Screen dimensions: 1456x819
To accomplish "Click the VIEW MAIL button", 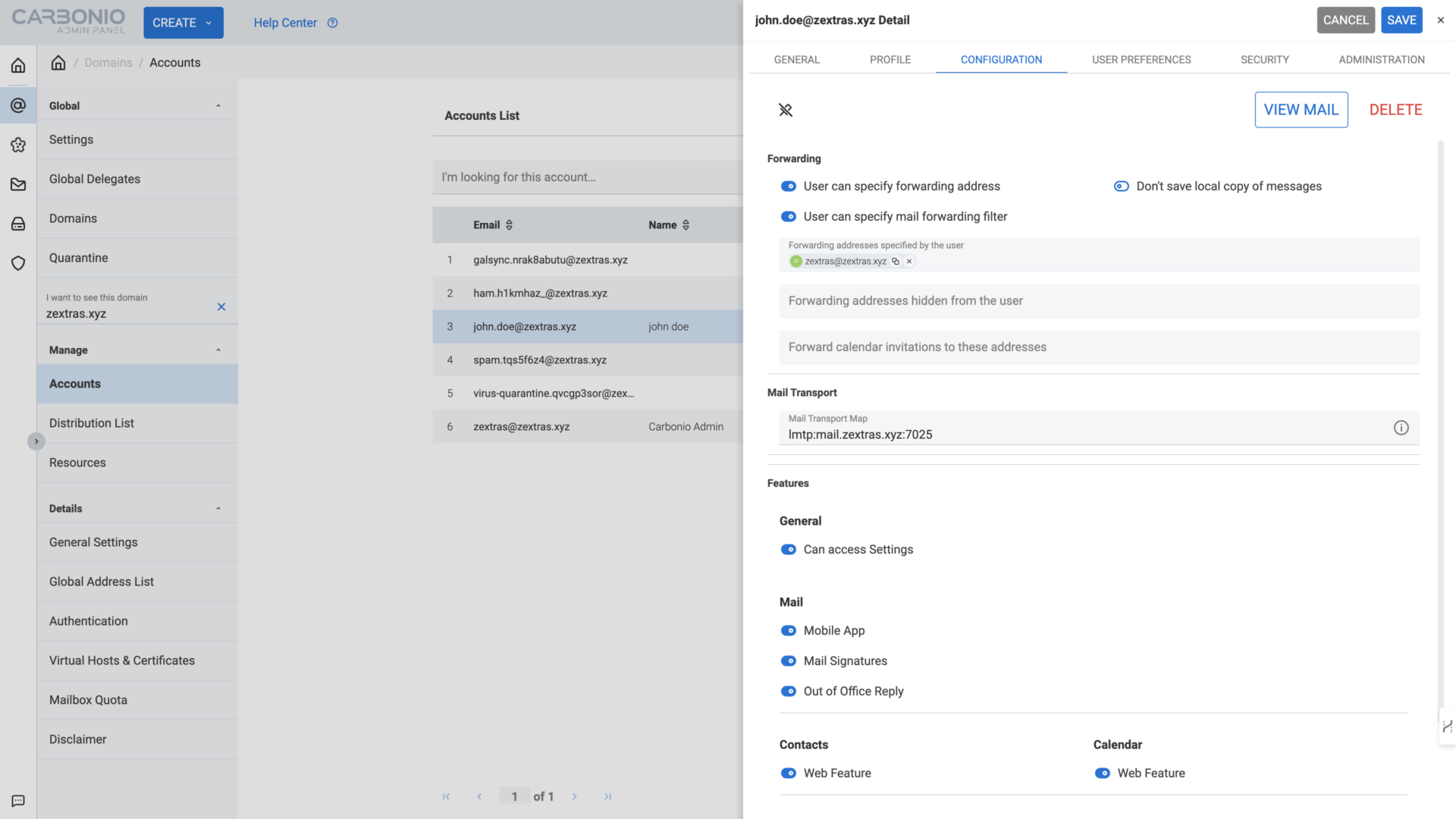I will (1301, 109).
